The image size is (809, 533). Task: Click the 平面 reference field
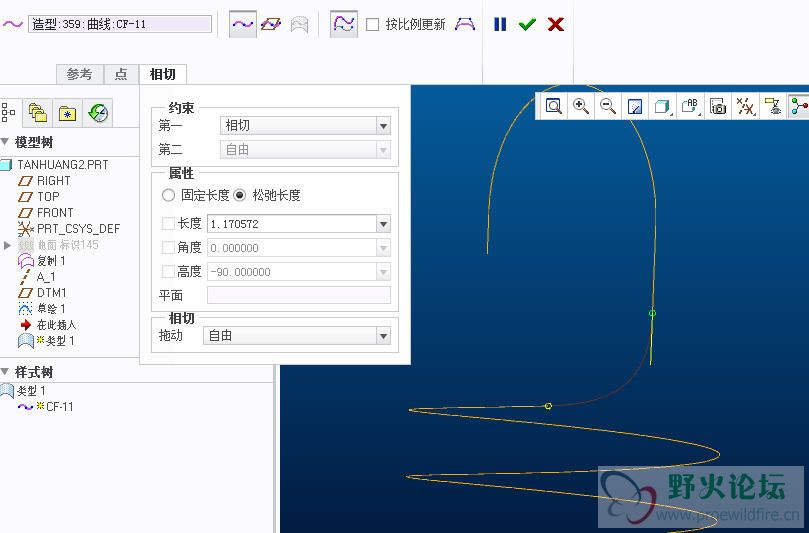click(299, 296)
